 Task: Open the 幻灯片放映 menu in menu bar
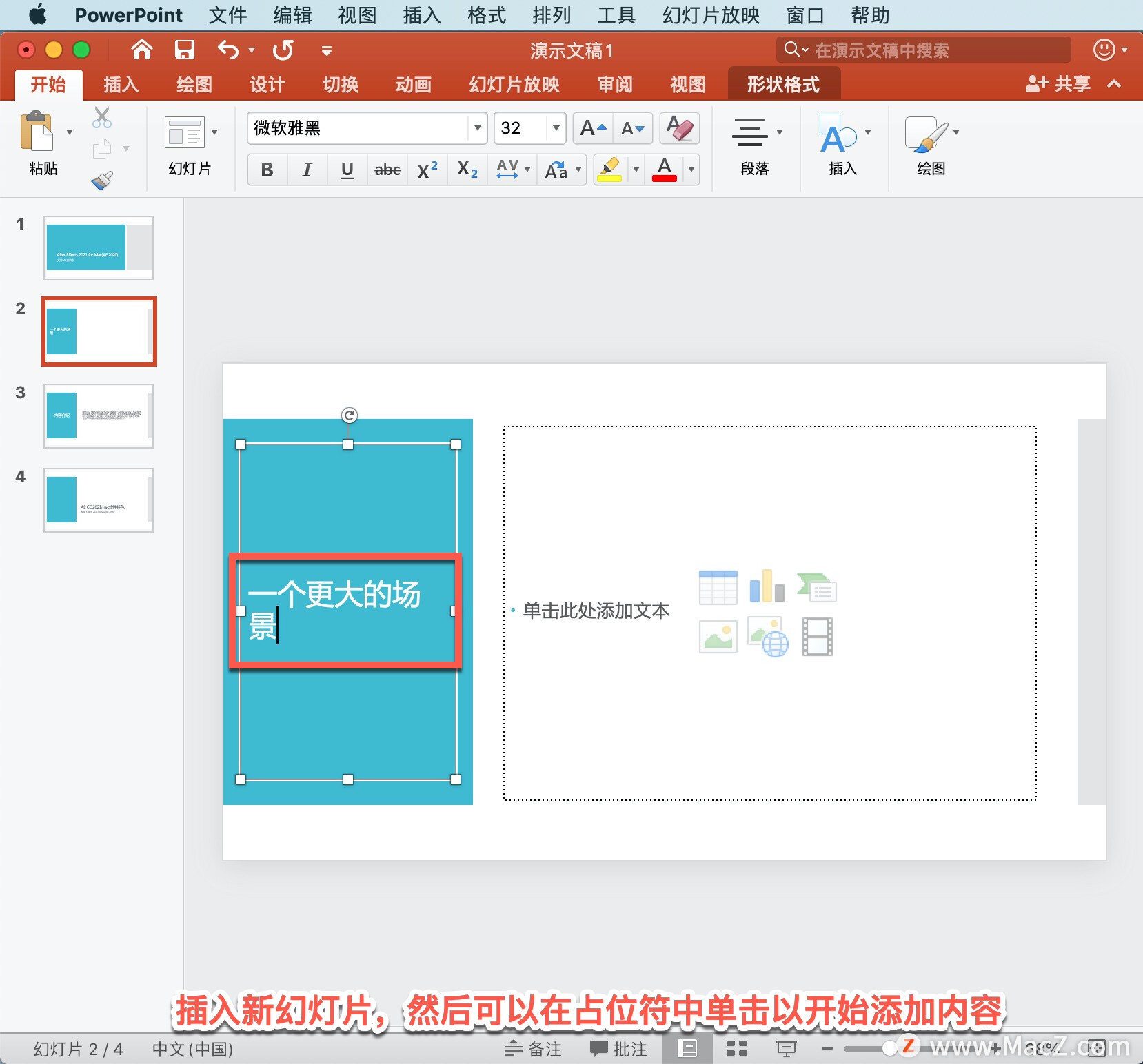(710, 15)
